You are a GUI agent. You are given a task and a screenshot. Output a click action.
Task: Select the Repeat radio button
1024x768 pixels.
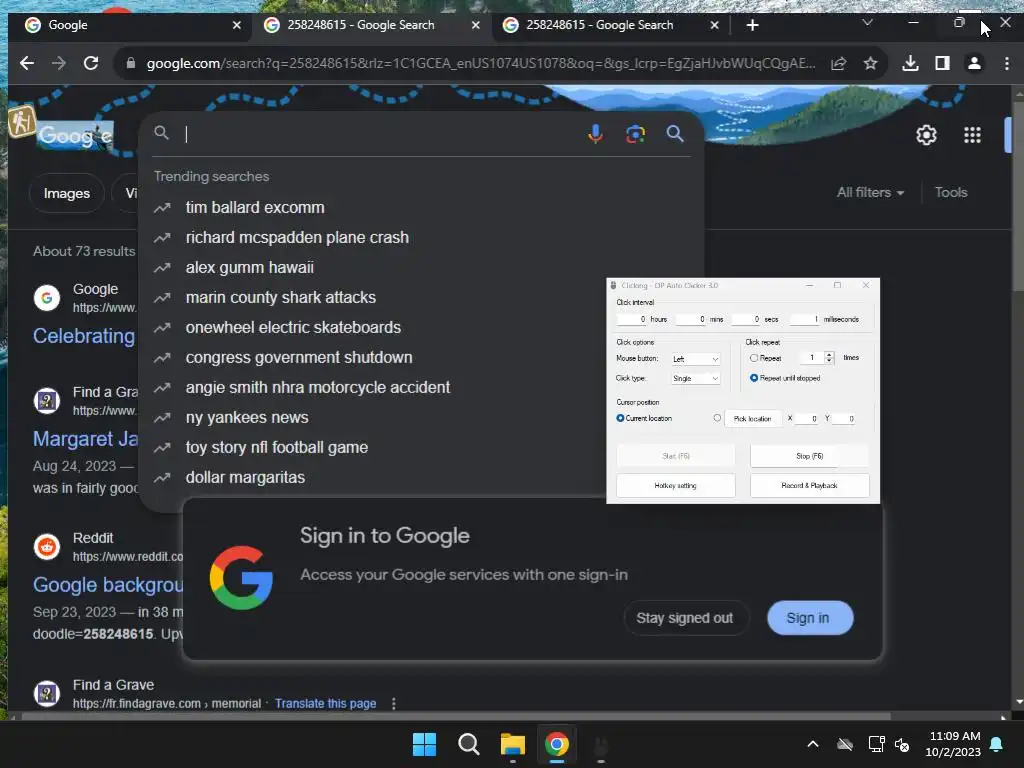pyautogui.click(x=754, y=358)
